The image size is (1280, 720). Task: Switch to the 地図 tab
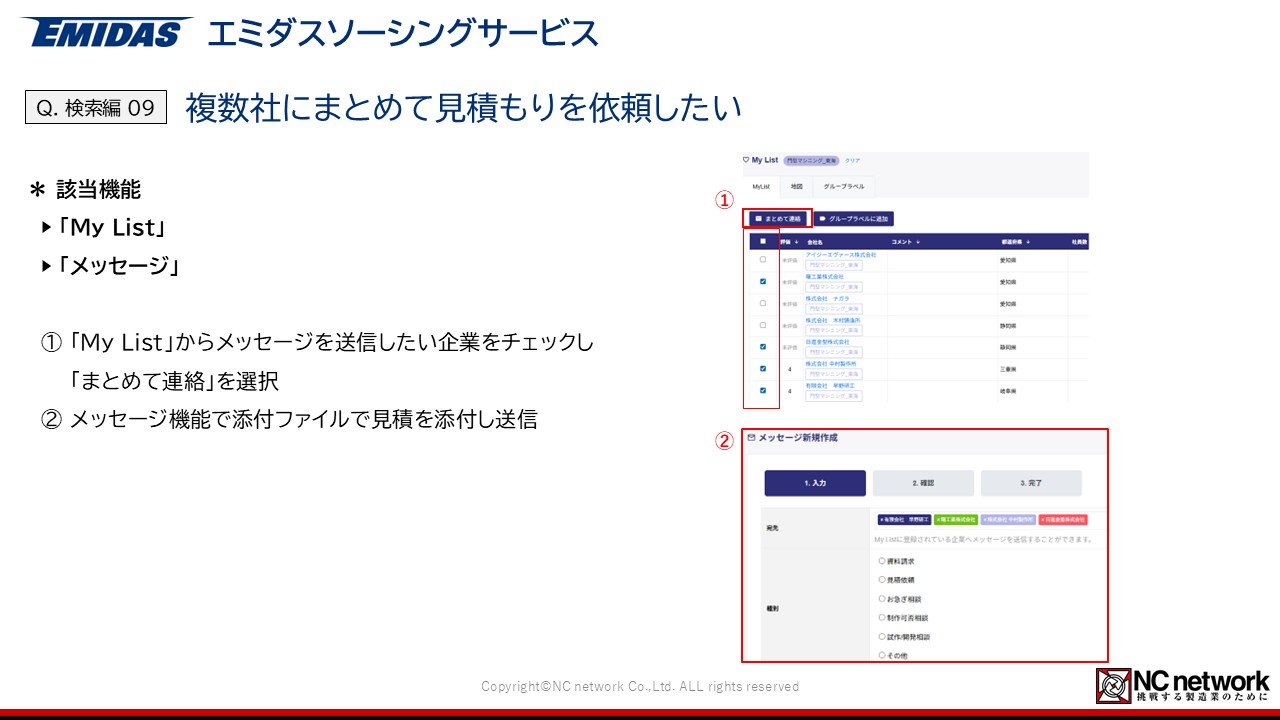[796, 187]
